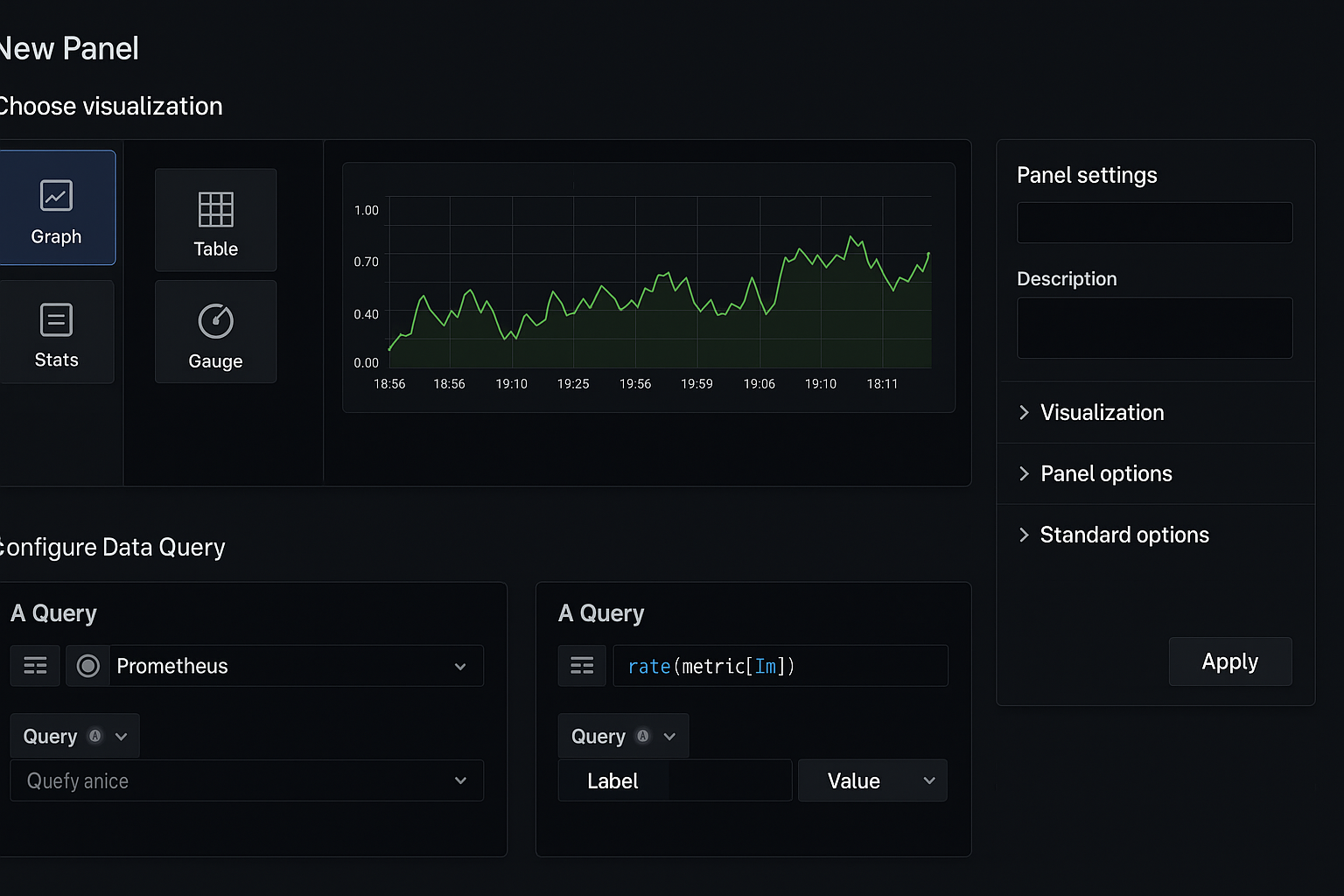The height and width of the screenshot is (896, 1344).
Task: Expand the Standard options section
Action: click(1123, 535)
